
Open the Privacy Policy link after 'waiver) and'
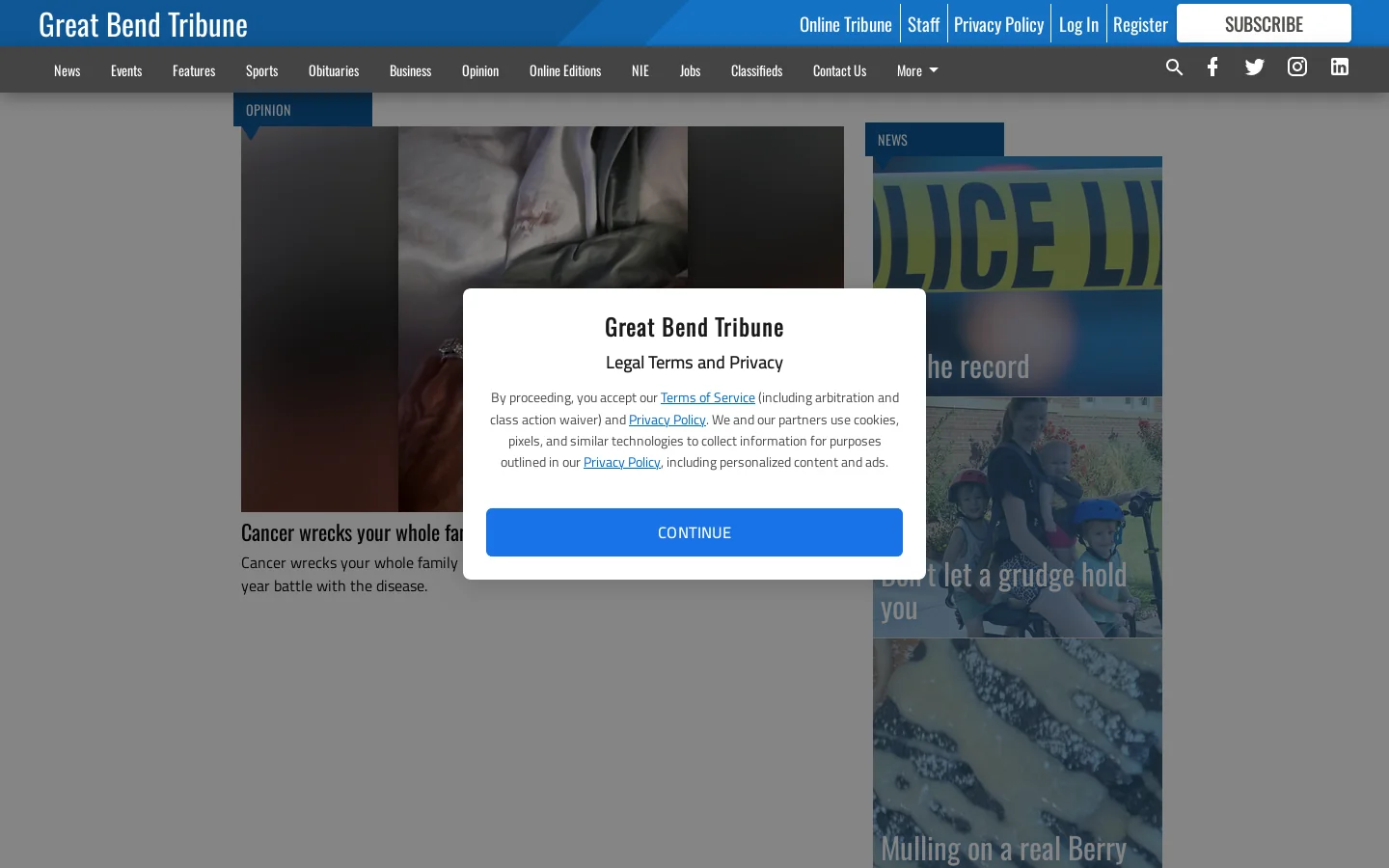667,420
